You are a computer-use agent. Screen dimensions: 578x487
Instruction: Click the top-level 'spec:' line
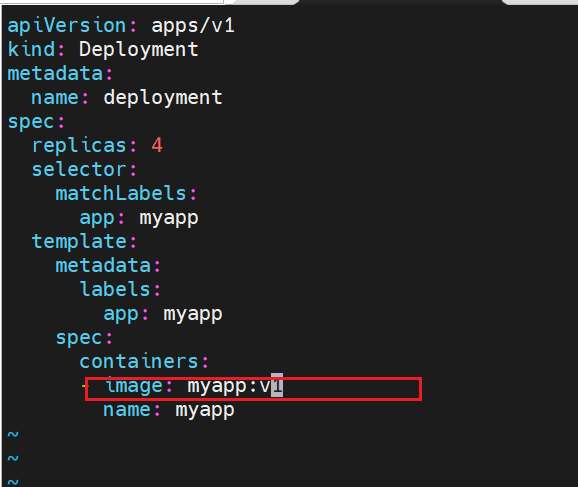(x=36, y=122)
